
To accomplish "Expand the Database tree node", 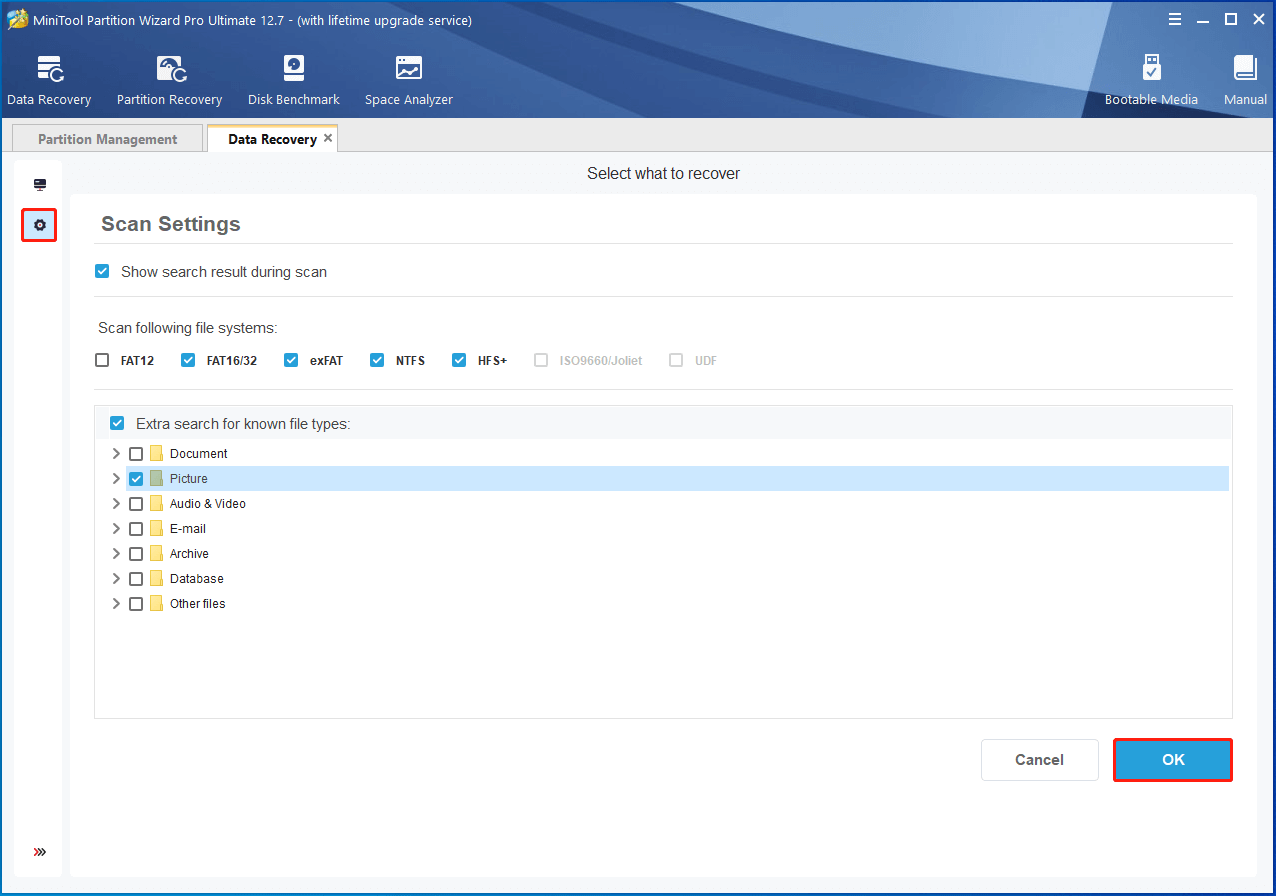I will click(116, 578).
